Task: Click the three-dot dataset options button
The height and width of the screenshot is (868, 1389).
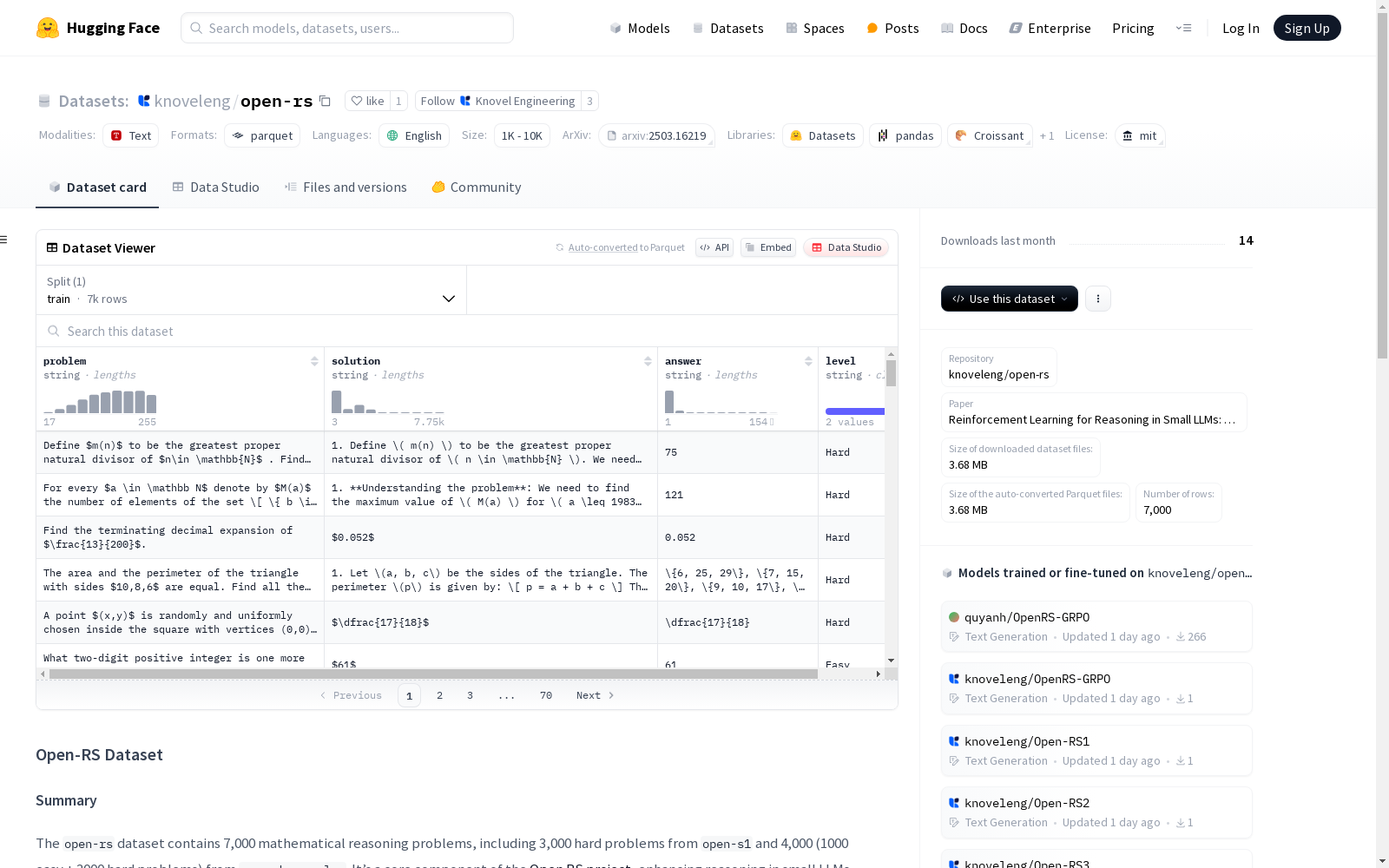Action: coord(1098,299)
